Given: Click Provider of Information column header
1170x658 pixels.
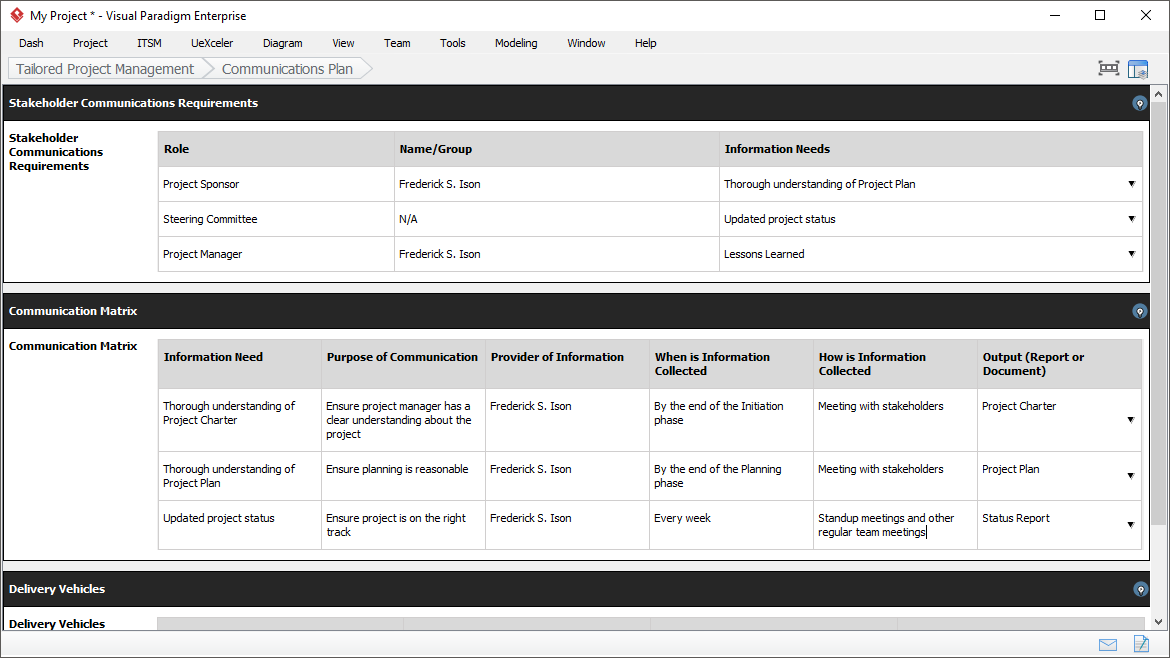Looking at the screenshot, I should coord(567,364).
